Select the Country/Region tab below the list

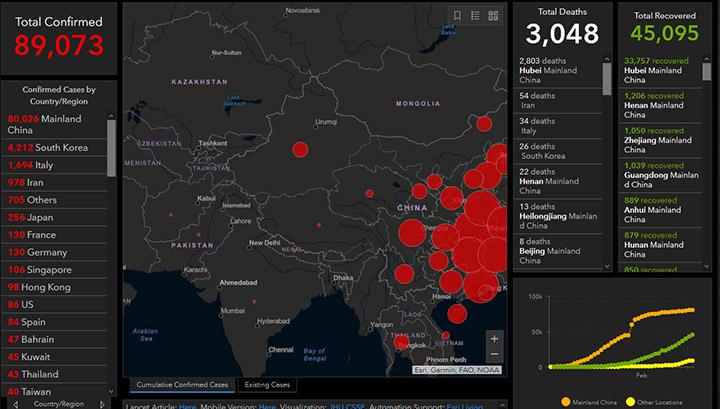[x=58, y=402]
